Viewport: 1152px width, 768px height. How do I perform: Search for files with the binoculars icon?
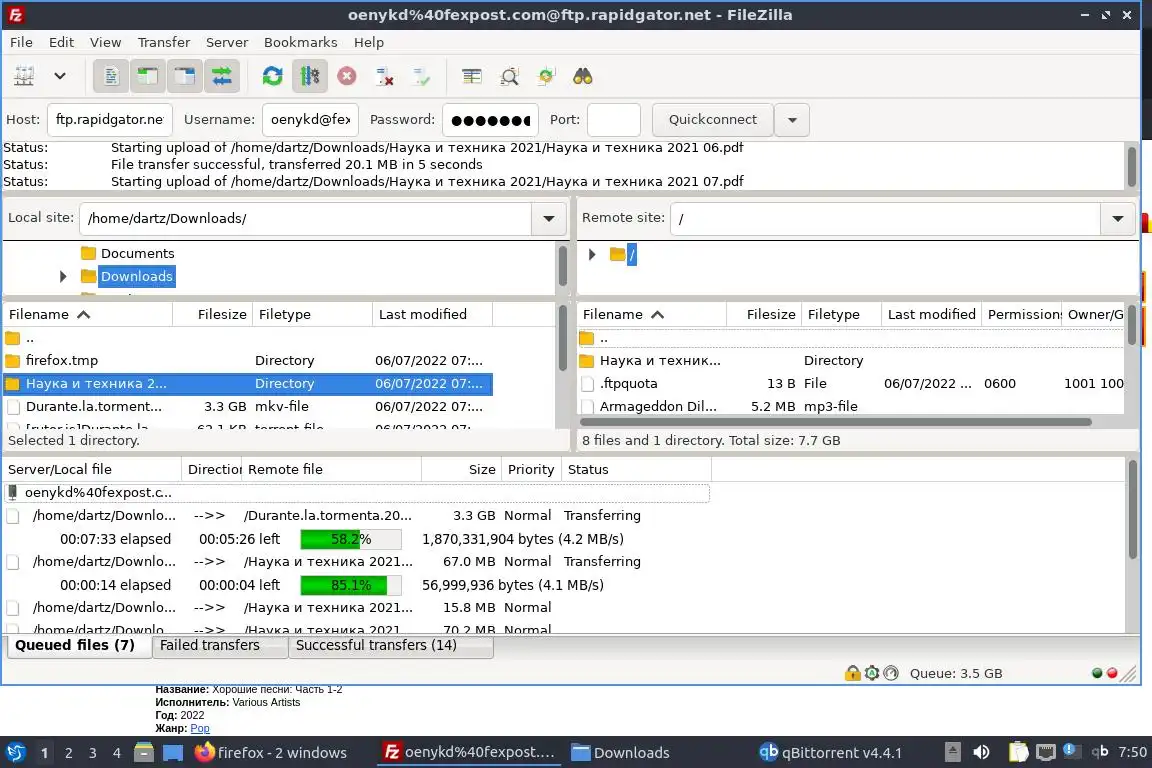pyautogui.click(x=583, y=76)
